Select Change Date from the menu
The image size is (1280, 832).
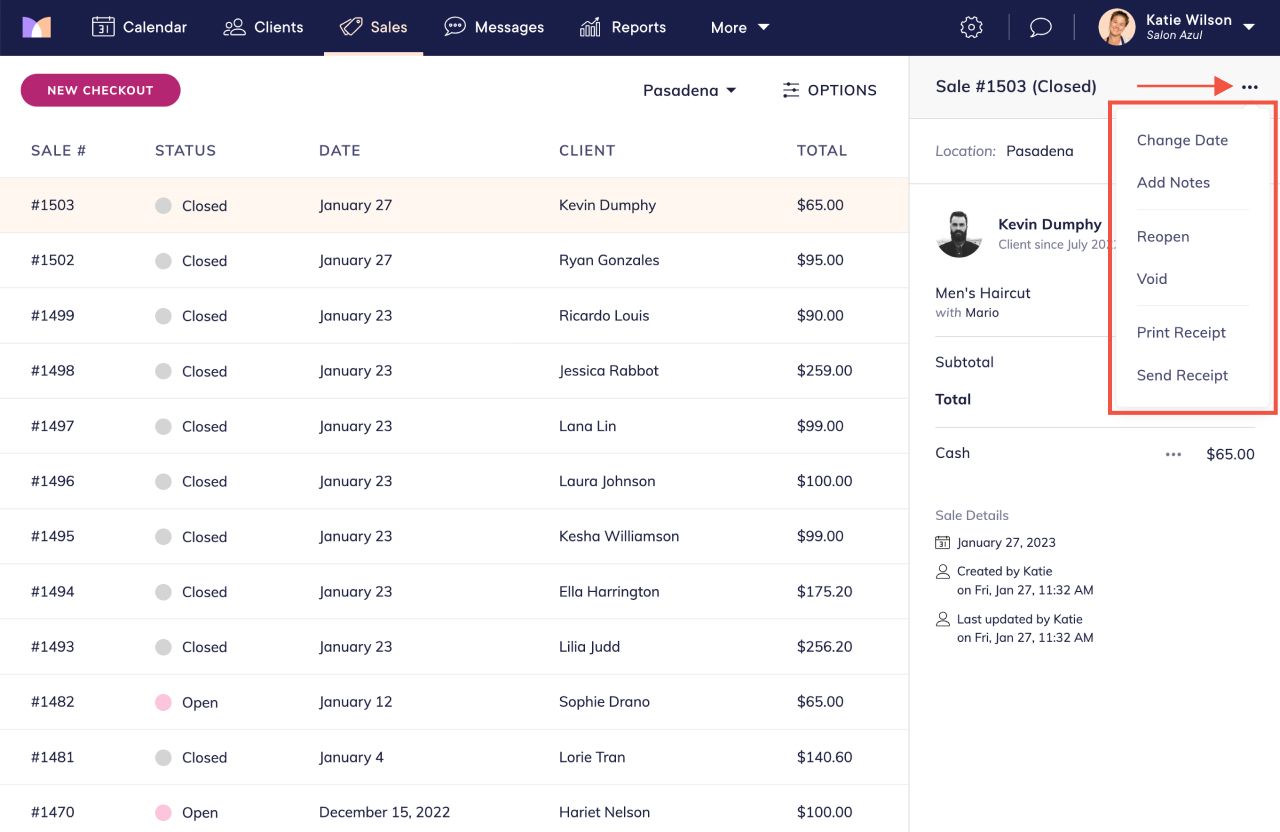point(1182,140)
